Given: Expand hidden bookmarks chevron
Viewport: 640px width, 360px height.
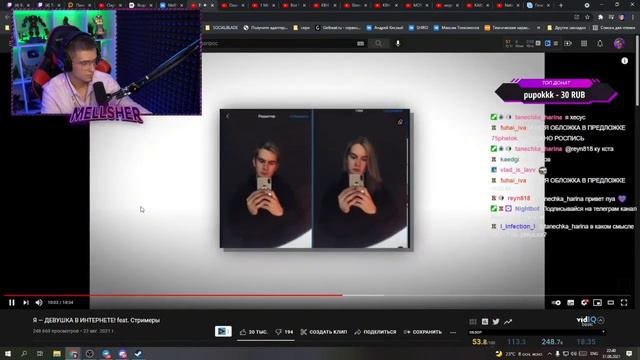Looking at the screenshot, I should click(538, 28).
